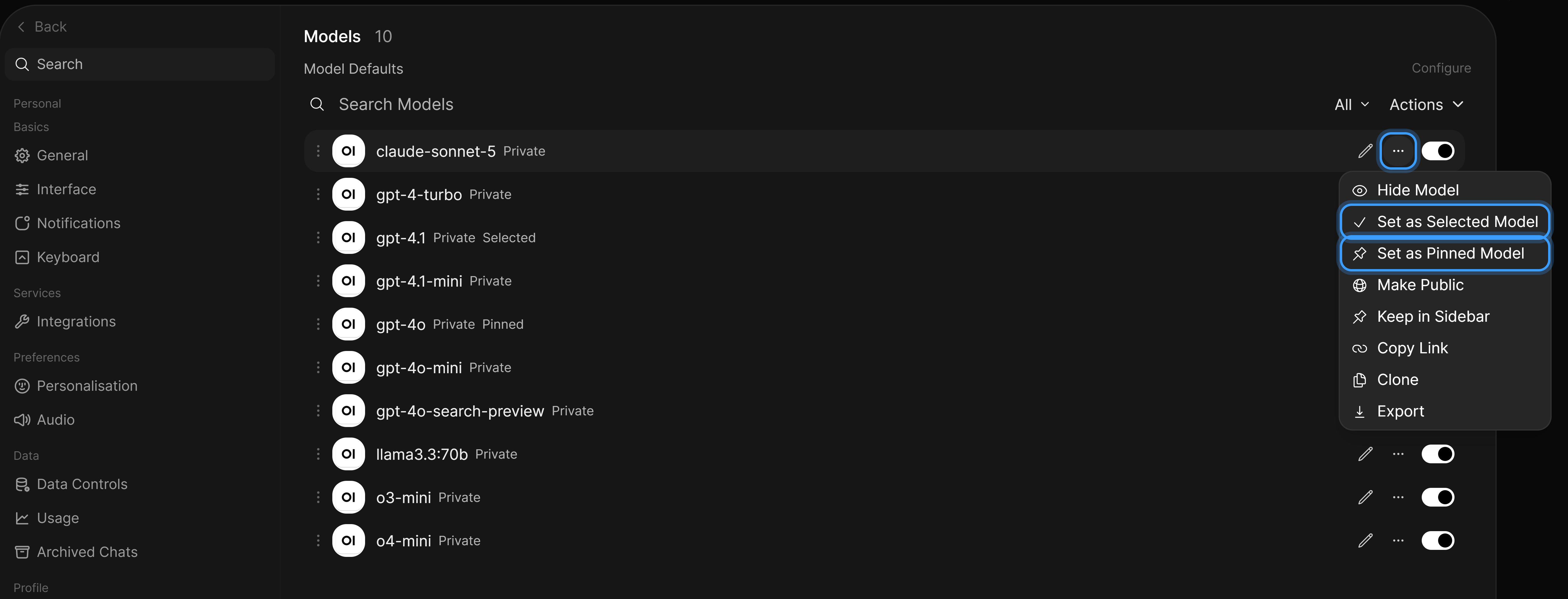
Task: Click the three-dot menu for claude-sonnet-5
Action: click(x=1398, y=151)
